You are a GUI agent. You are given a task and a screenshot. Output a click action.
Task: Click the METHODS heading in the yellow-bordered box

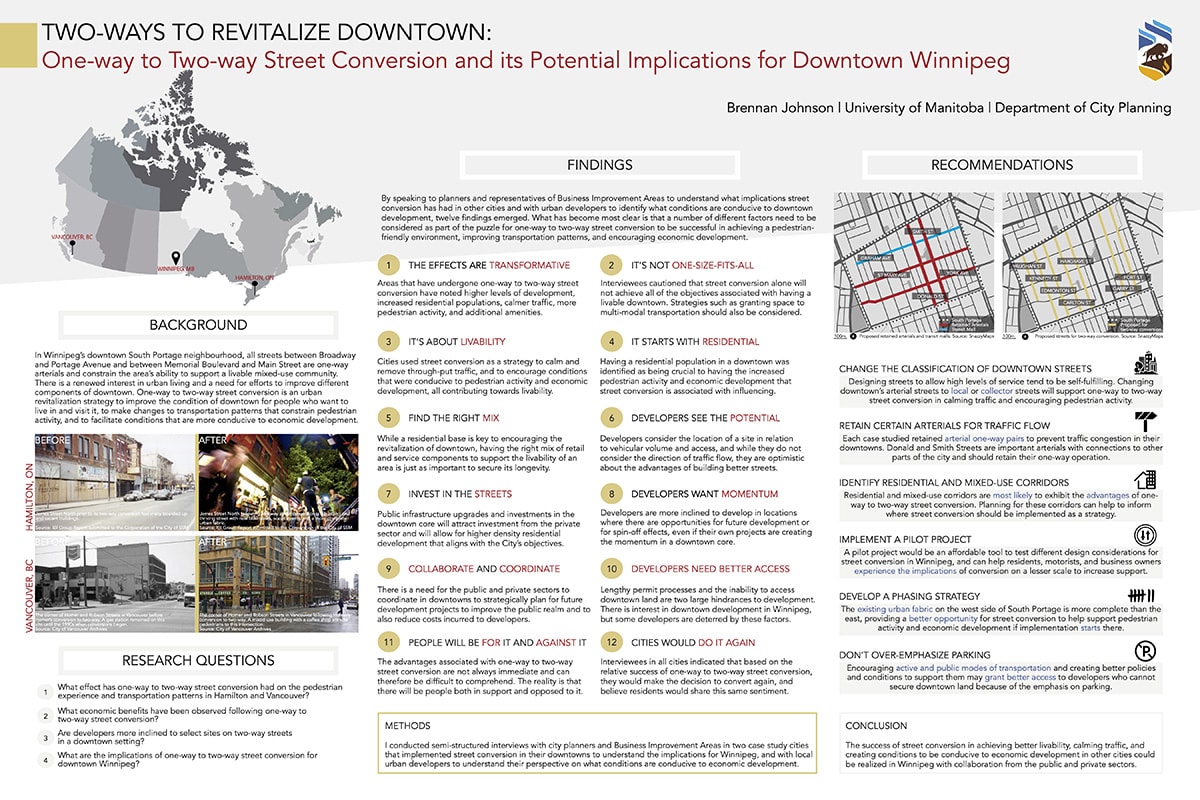tap(408, 725)
